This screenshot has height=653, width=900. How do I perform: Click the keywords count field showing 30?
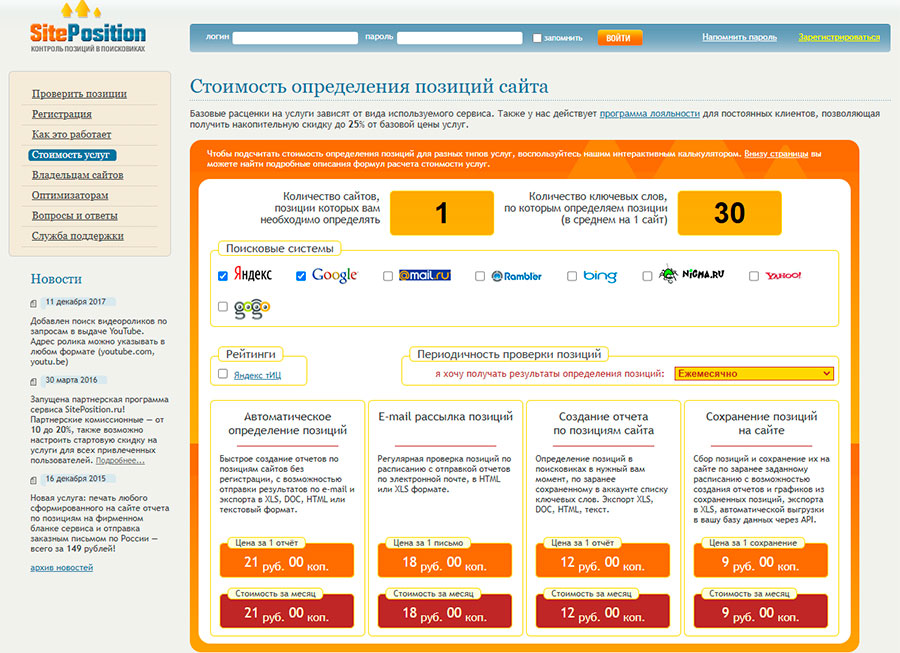point(730,213)
